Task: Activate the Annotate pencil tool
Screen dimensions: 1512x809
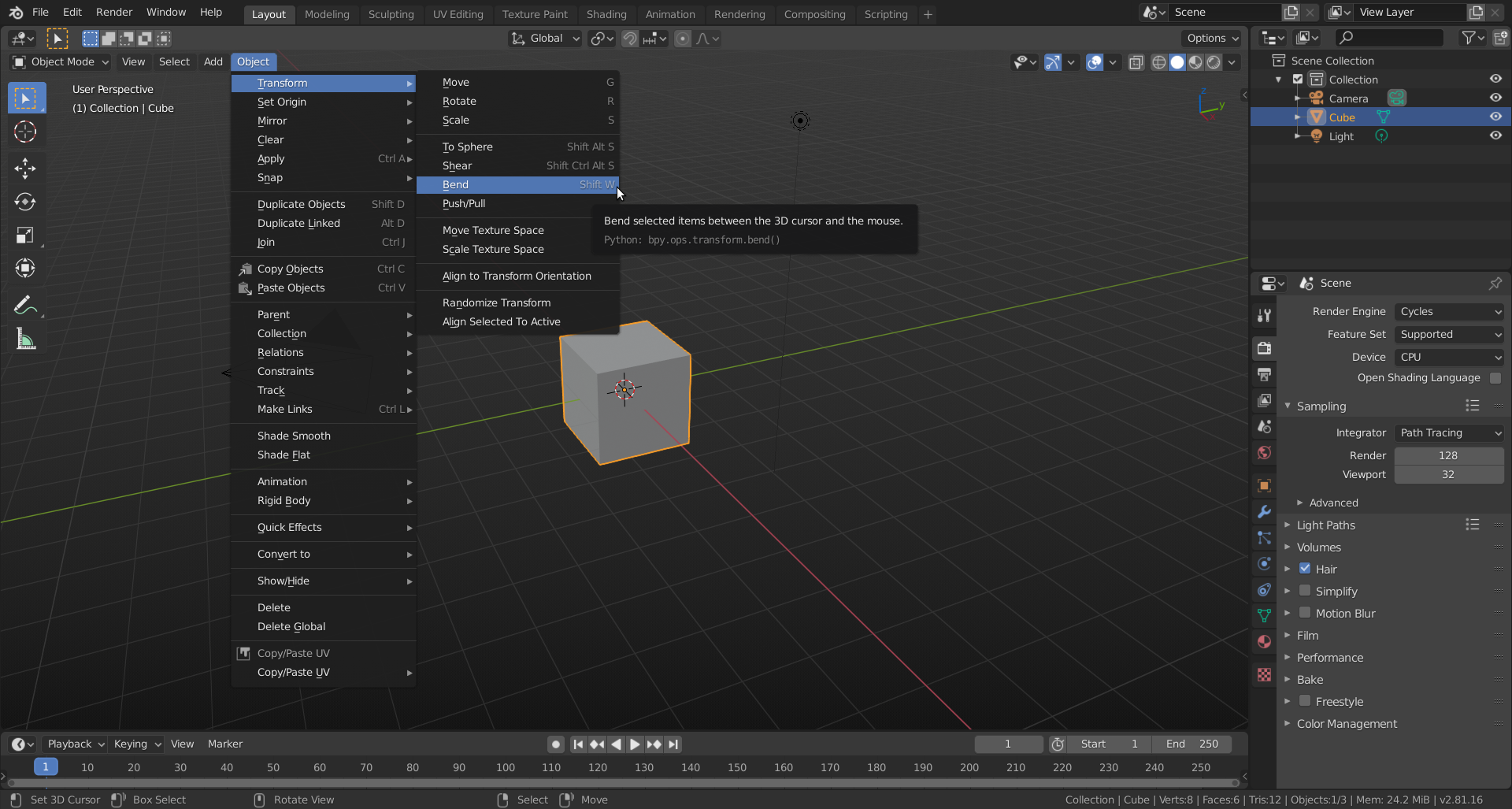Action: coord(25,305)
